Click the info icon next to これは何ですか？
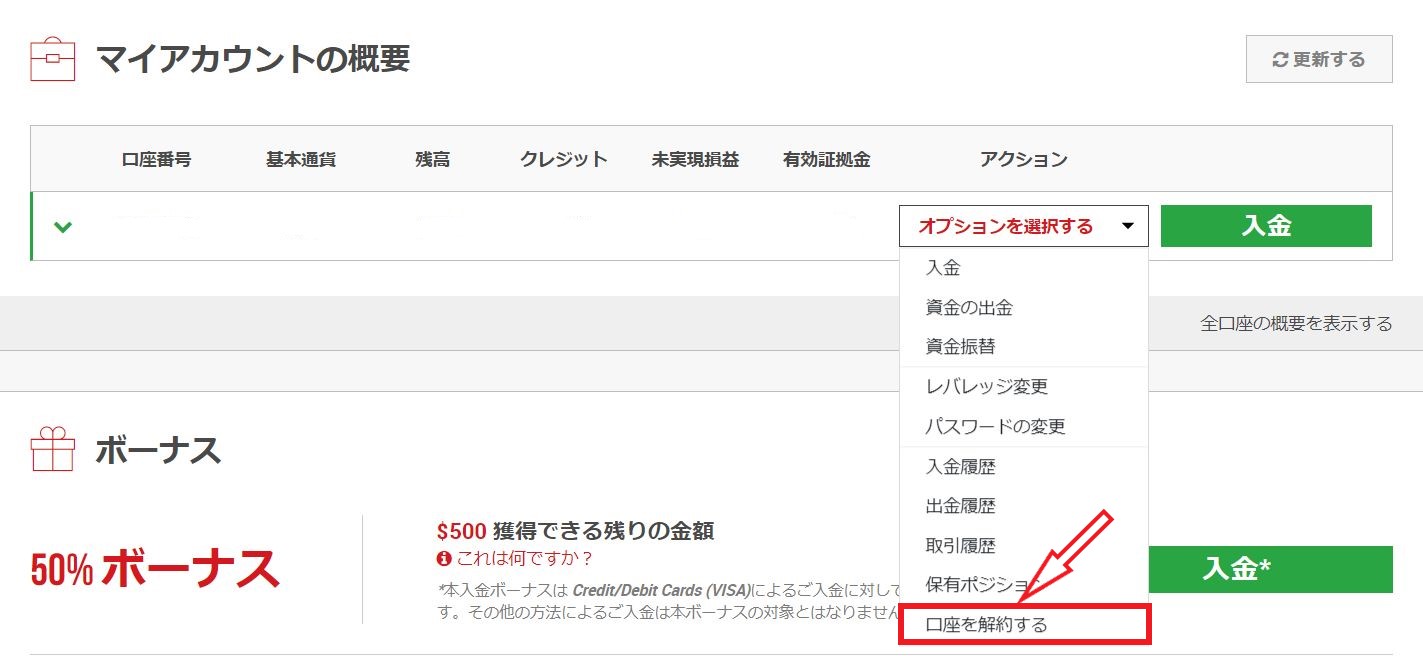 click(444, 558)
